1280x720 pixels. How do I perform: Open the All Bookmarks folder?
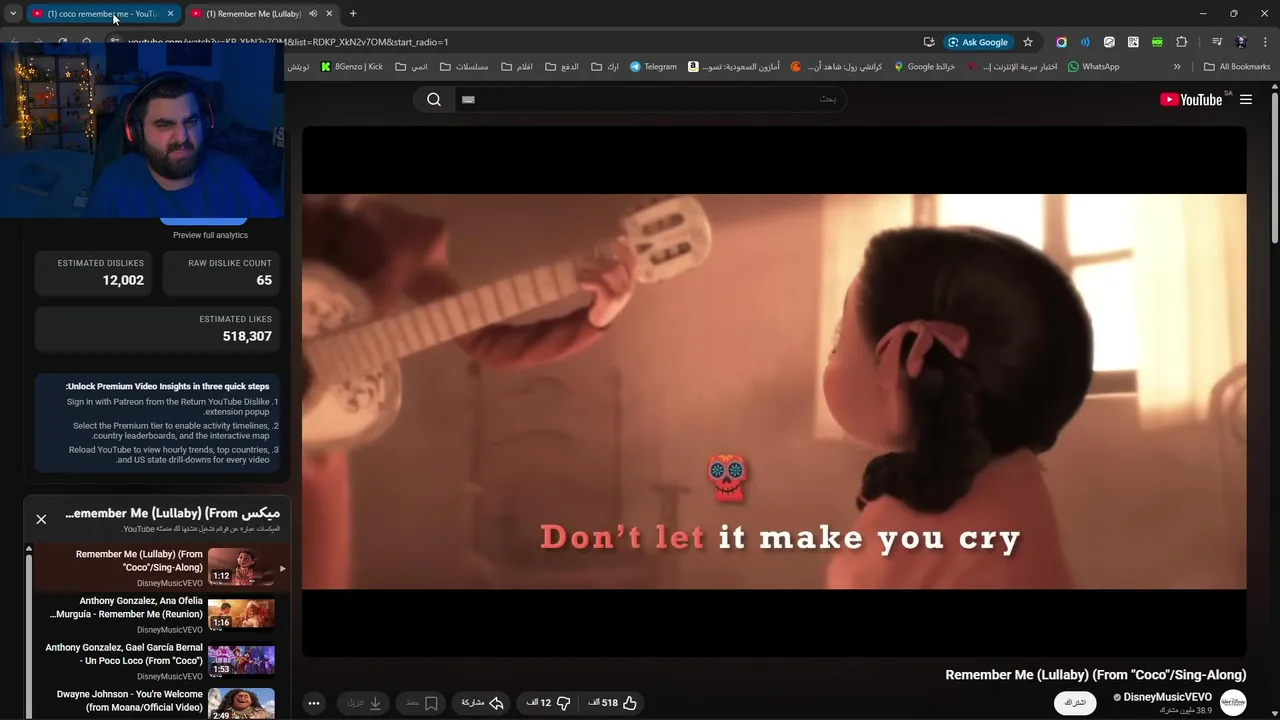(x=1237, y=67)
